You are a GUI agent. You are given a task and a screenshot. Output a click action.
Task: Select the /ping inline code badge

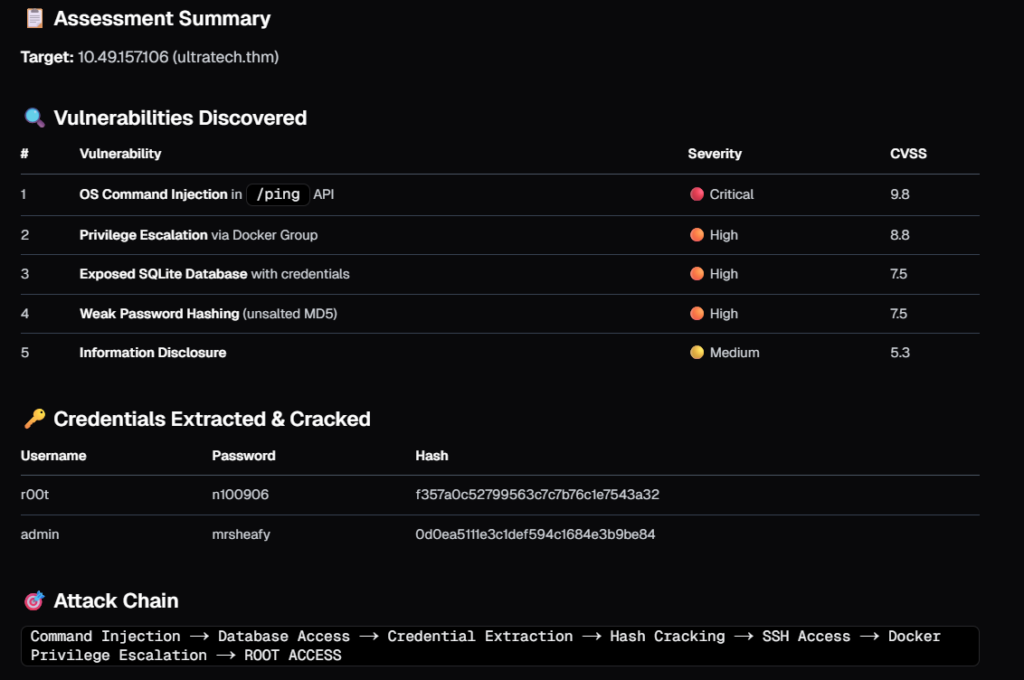[x=278, y=194]
